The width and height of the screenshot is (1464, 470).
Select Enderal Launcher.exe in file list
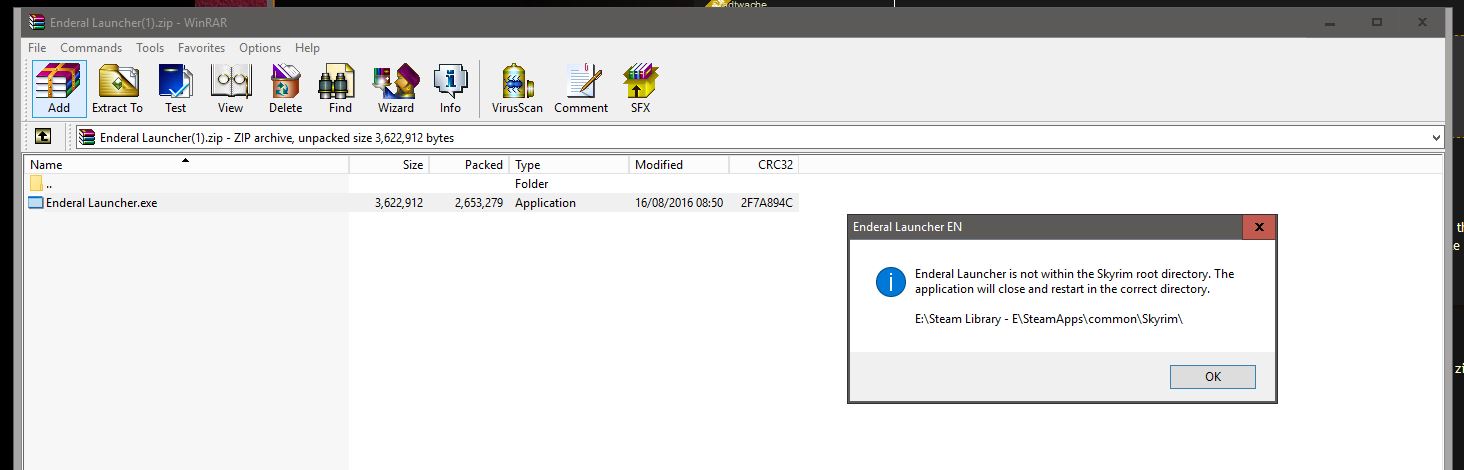tap(101, 203)
